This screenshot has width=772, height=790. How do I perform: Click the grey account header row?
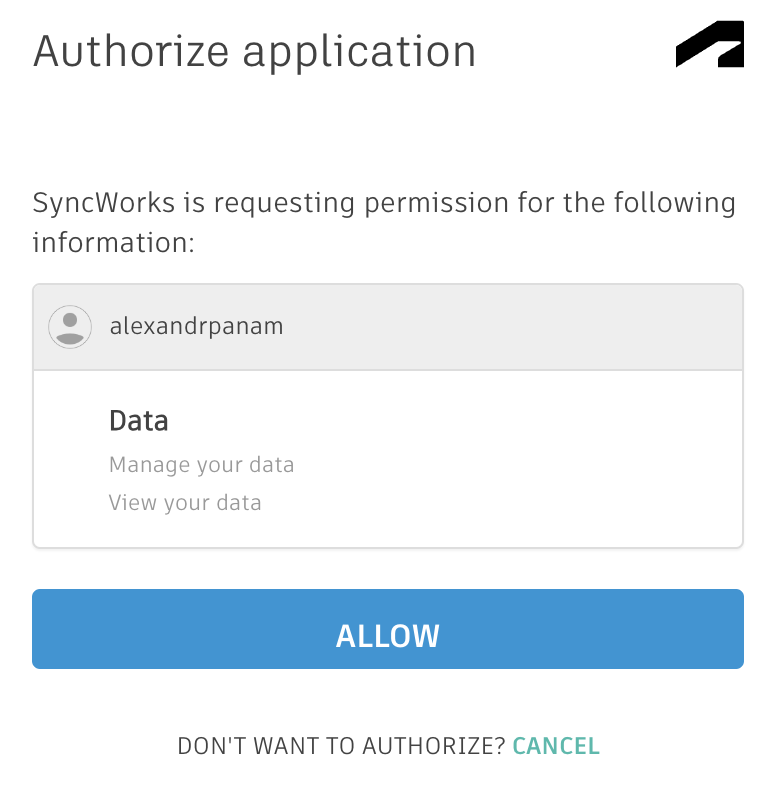(500, 327)
